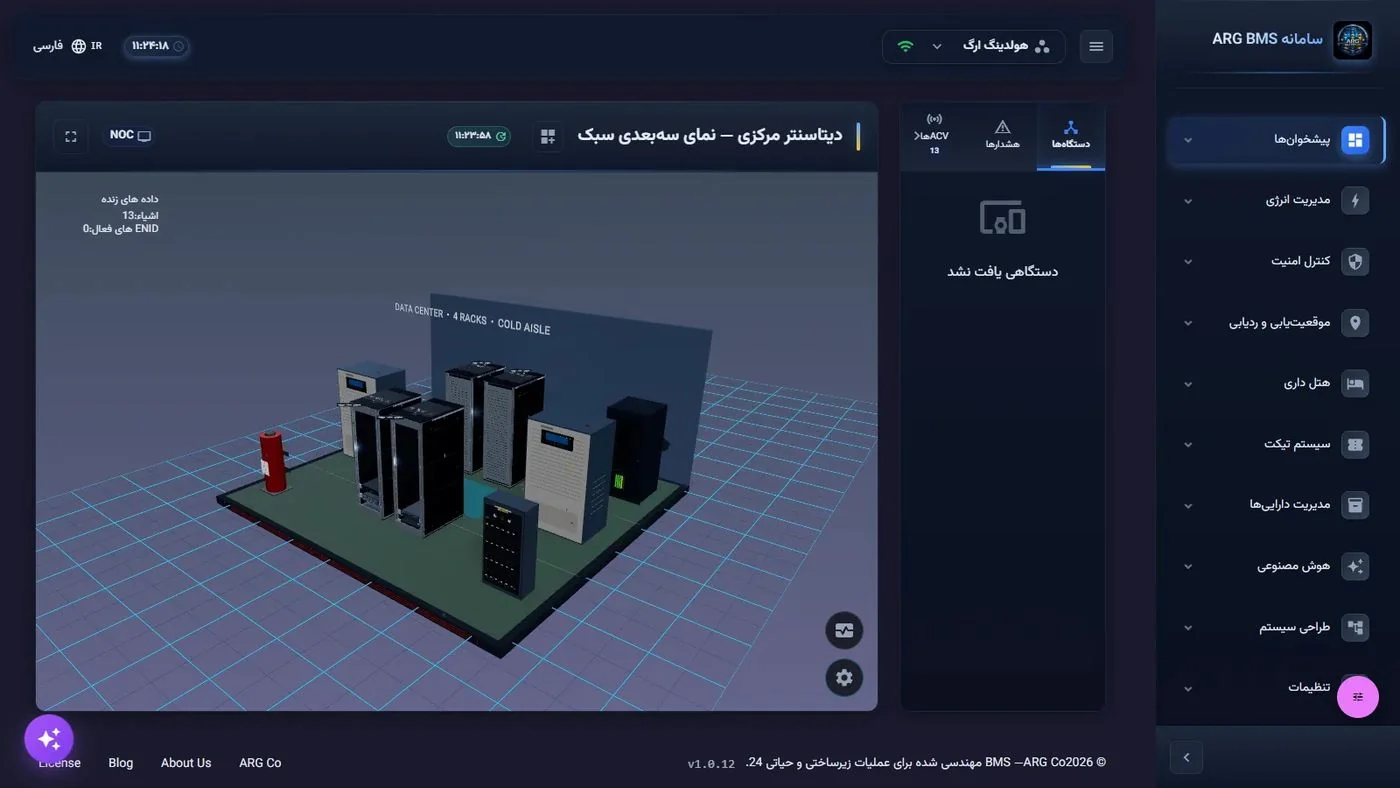Click the هوش مصنوعی sparkle icon

[1355, 566]
